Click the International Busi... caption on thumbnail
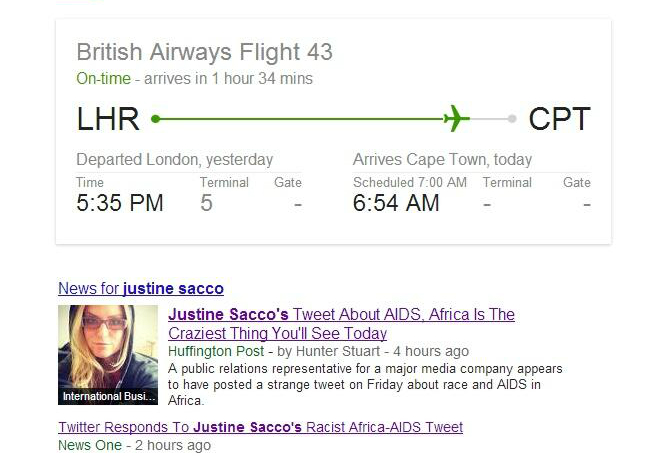 [x=108, y=397]
